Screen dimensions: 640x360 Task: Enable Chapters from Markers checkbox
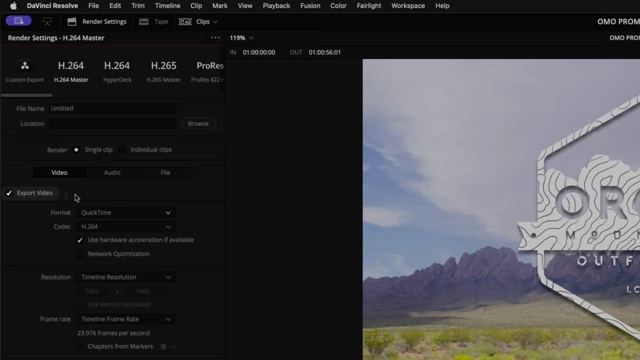80,347
